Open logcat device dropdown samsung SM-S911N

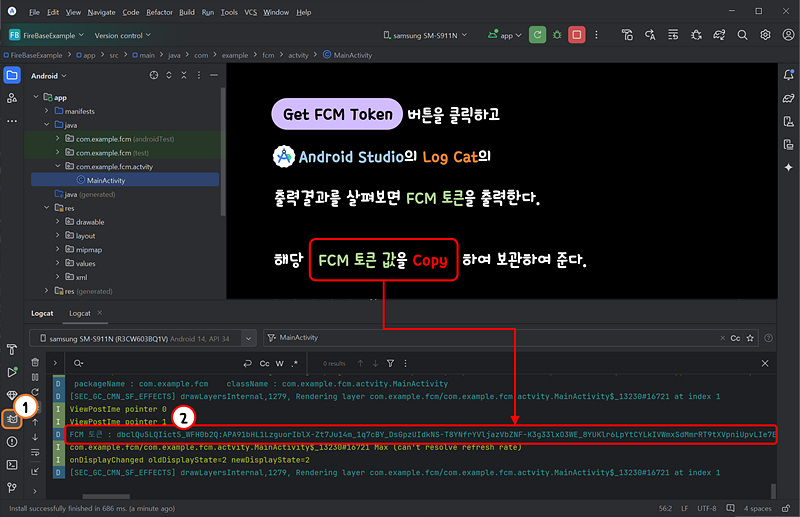tap(142, 338)
